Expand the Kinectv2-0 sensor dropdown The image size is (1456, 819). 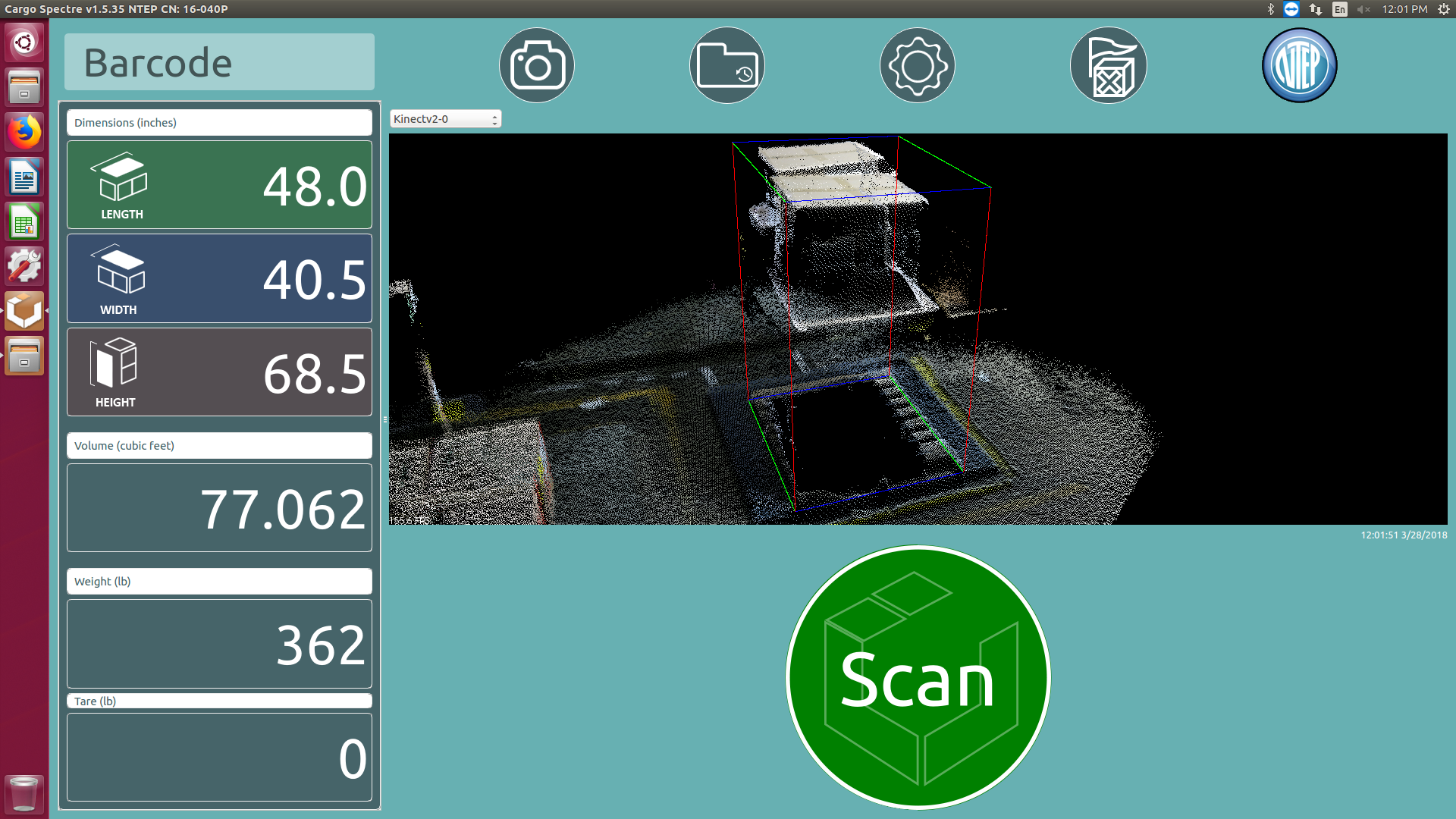(445, 119)
